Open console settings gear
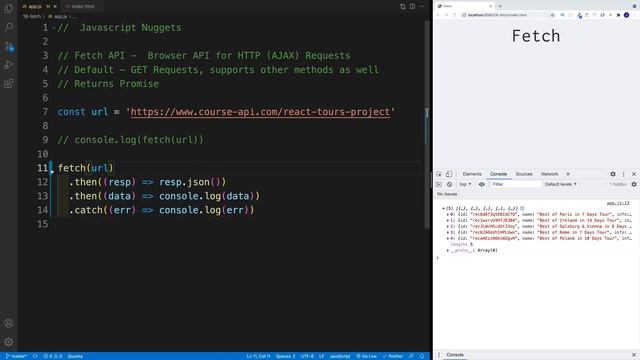 tap(634, 184)
